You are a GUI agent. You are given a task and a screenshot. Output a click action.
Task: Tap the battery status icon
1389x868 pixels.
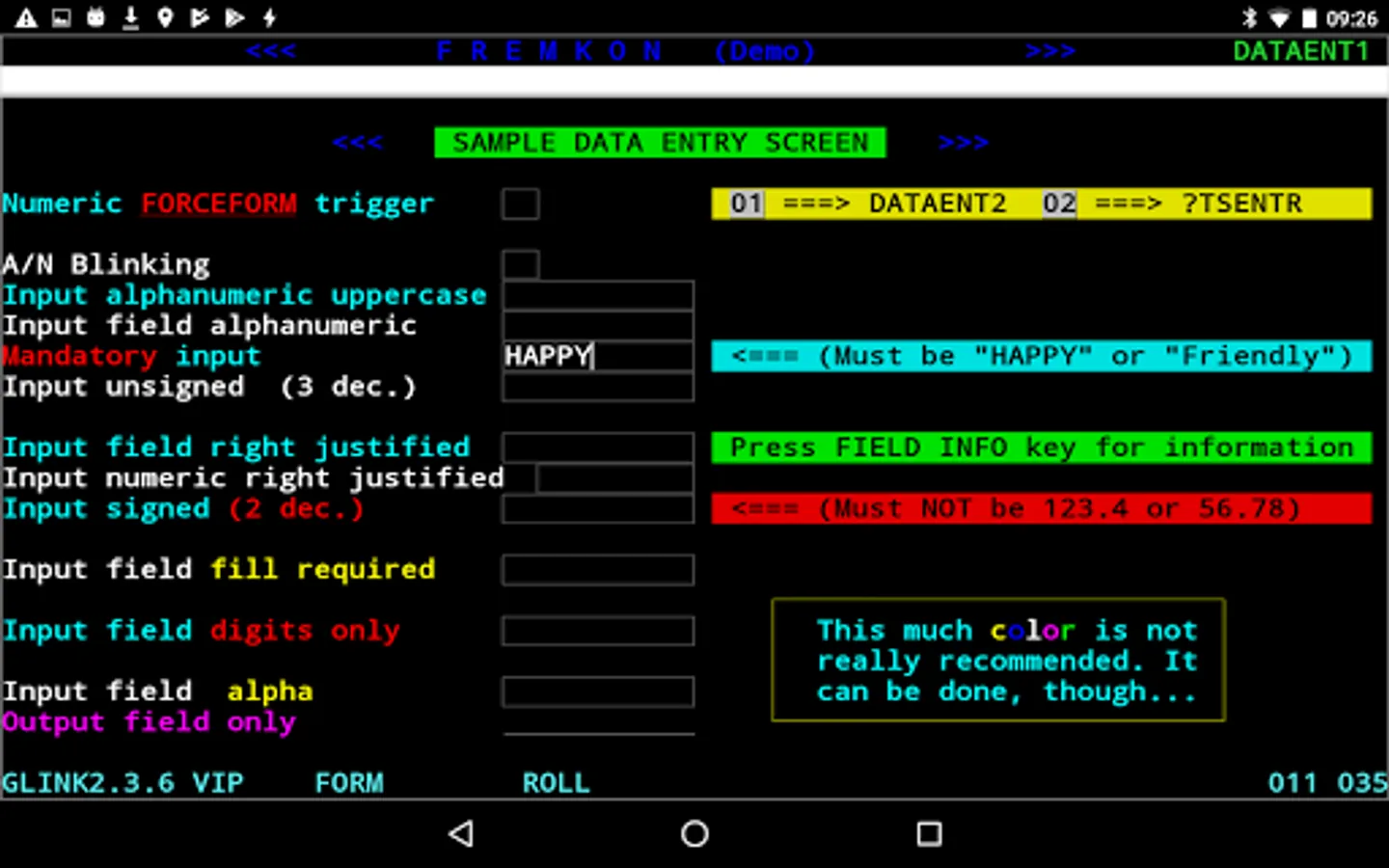point(1309,17)
